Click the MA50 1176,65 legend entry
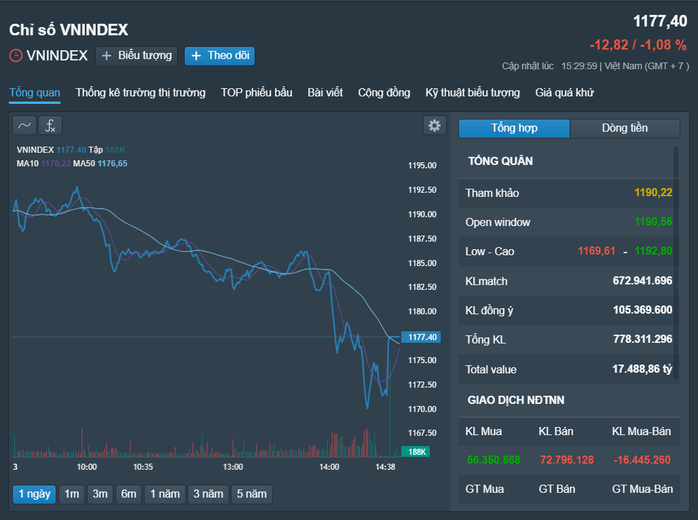Image resolution: width=698 pixels, height=520 pixels. [x=100, y=163]
